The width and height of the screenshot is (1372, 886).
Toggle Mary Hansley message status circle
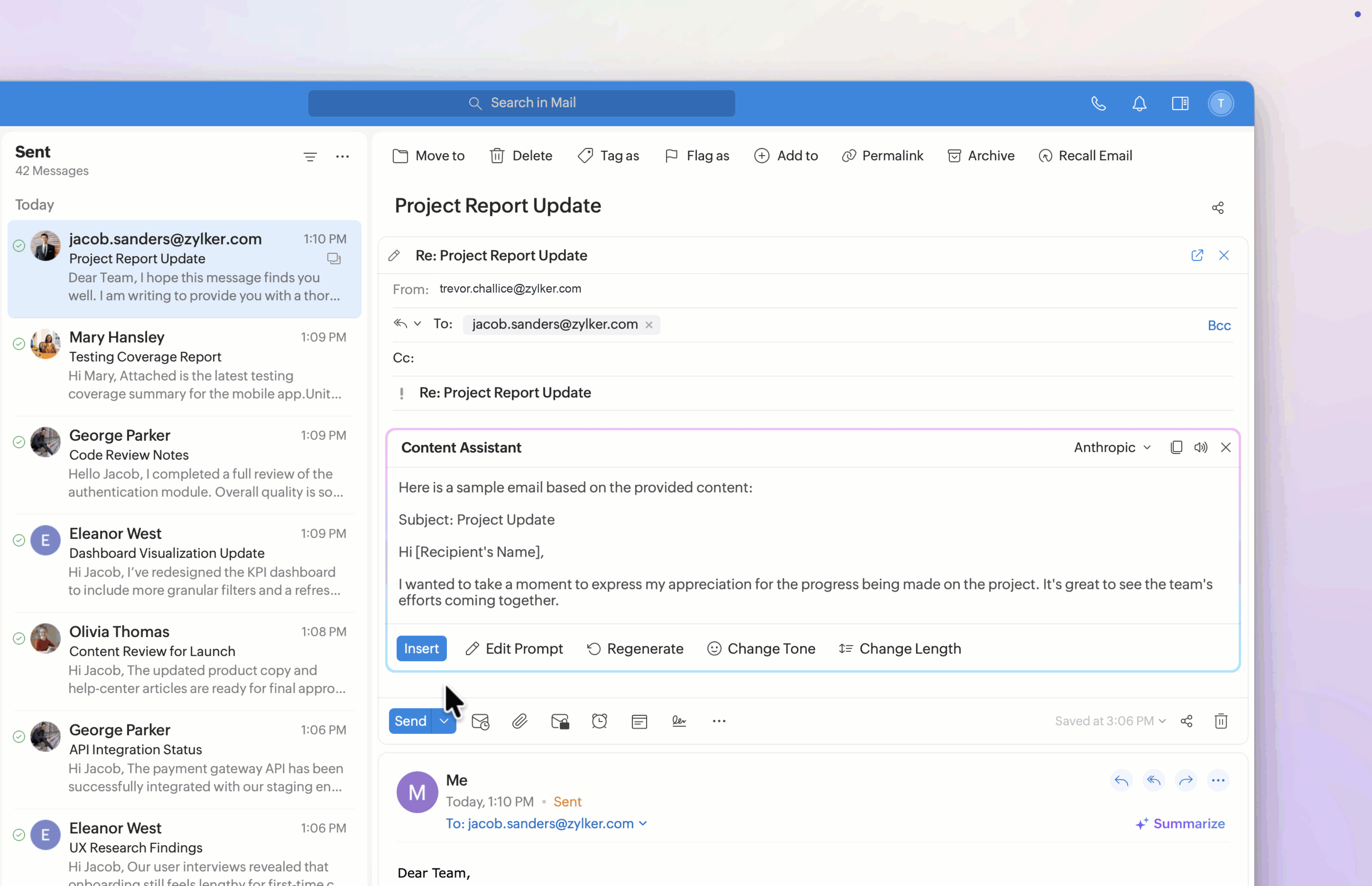tap(19, 343)
